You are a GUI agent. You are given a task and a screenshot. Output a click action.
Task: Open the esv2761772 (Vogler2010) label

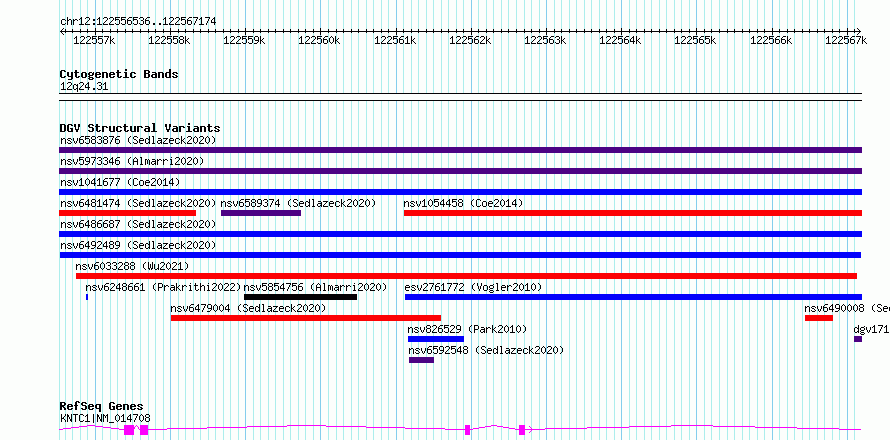click(473, 287)
